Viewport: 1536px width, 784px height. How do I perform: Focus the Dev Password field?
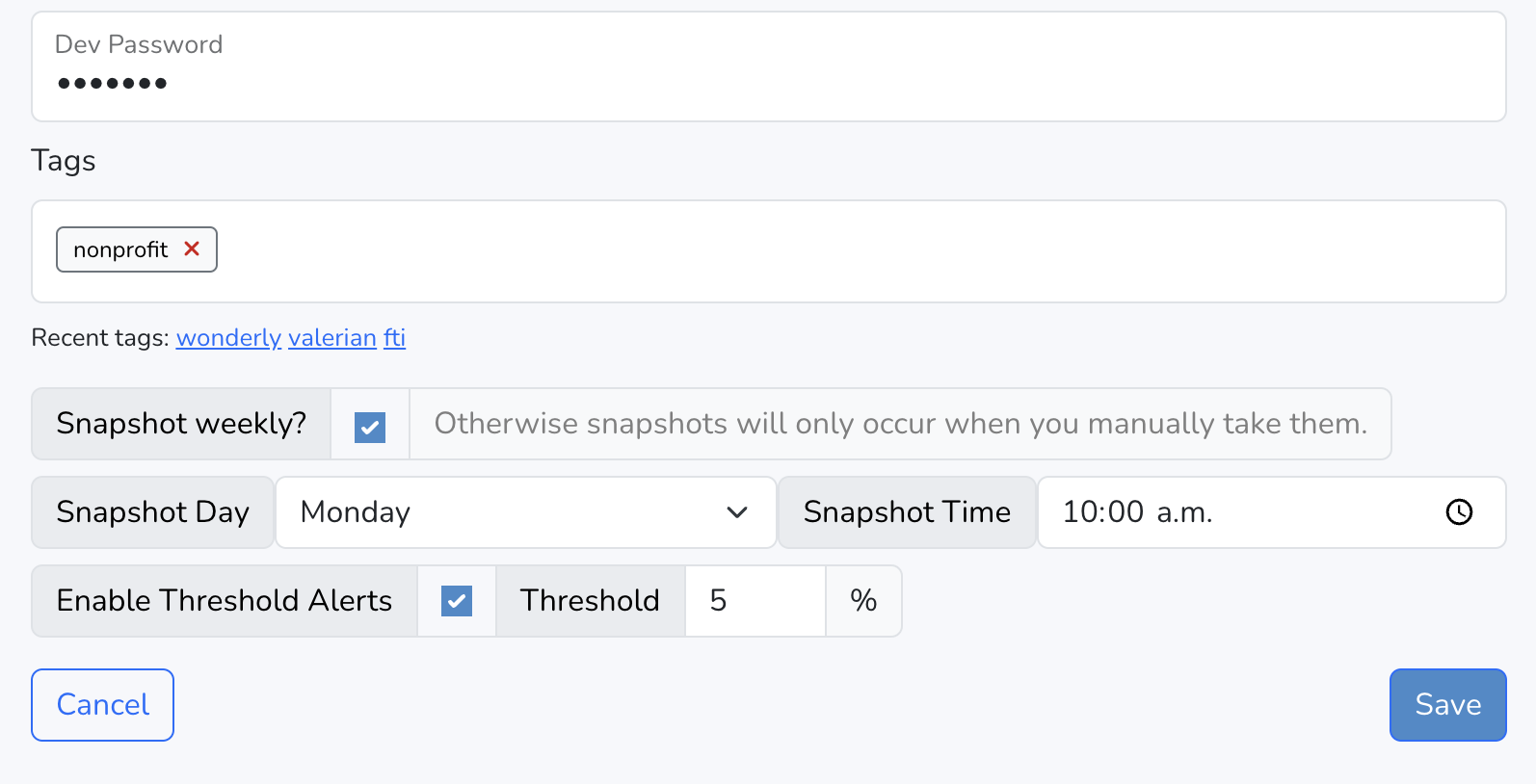click(769, 66)
